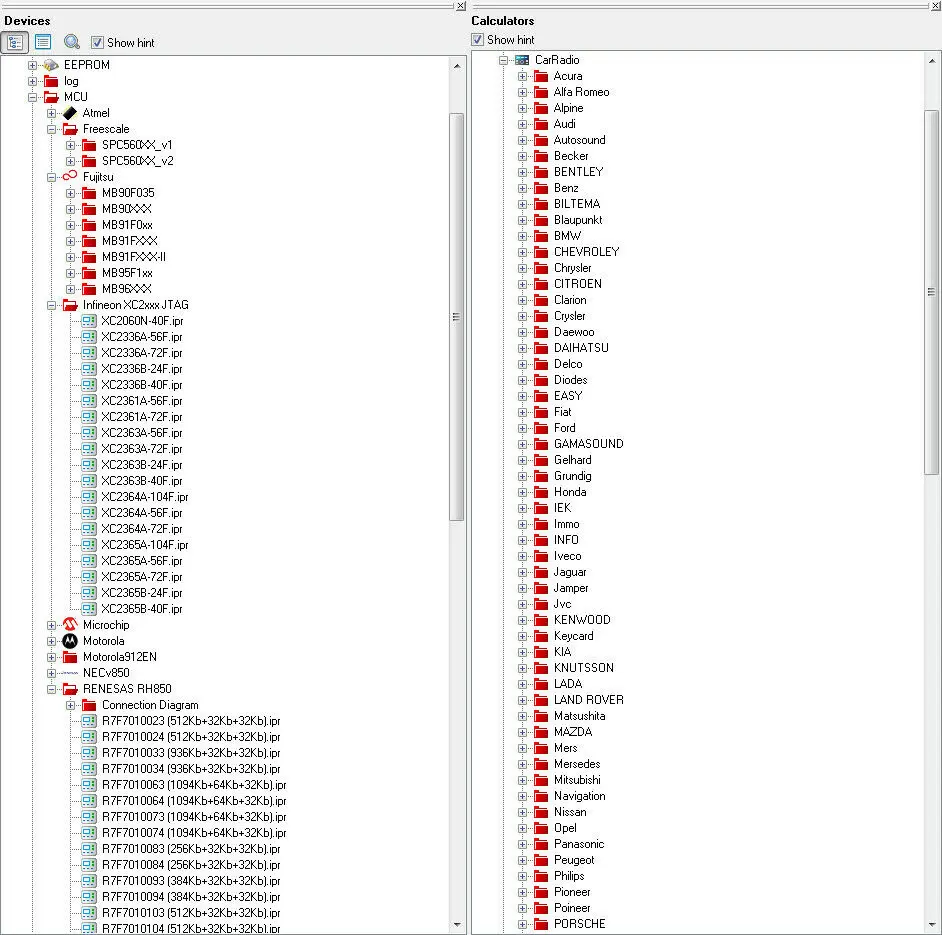942x935 pixels.
Task: Select the Grundig entry
Action: tap(573, 476)
